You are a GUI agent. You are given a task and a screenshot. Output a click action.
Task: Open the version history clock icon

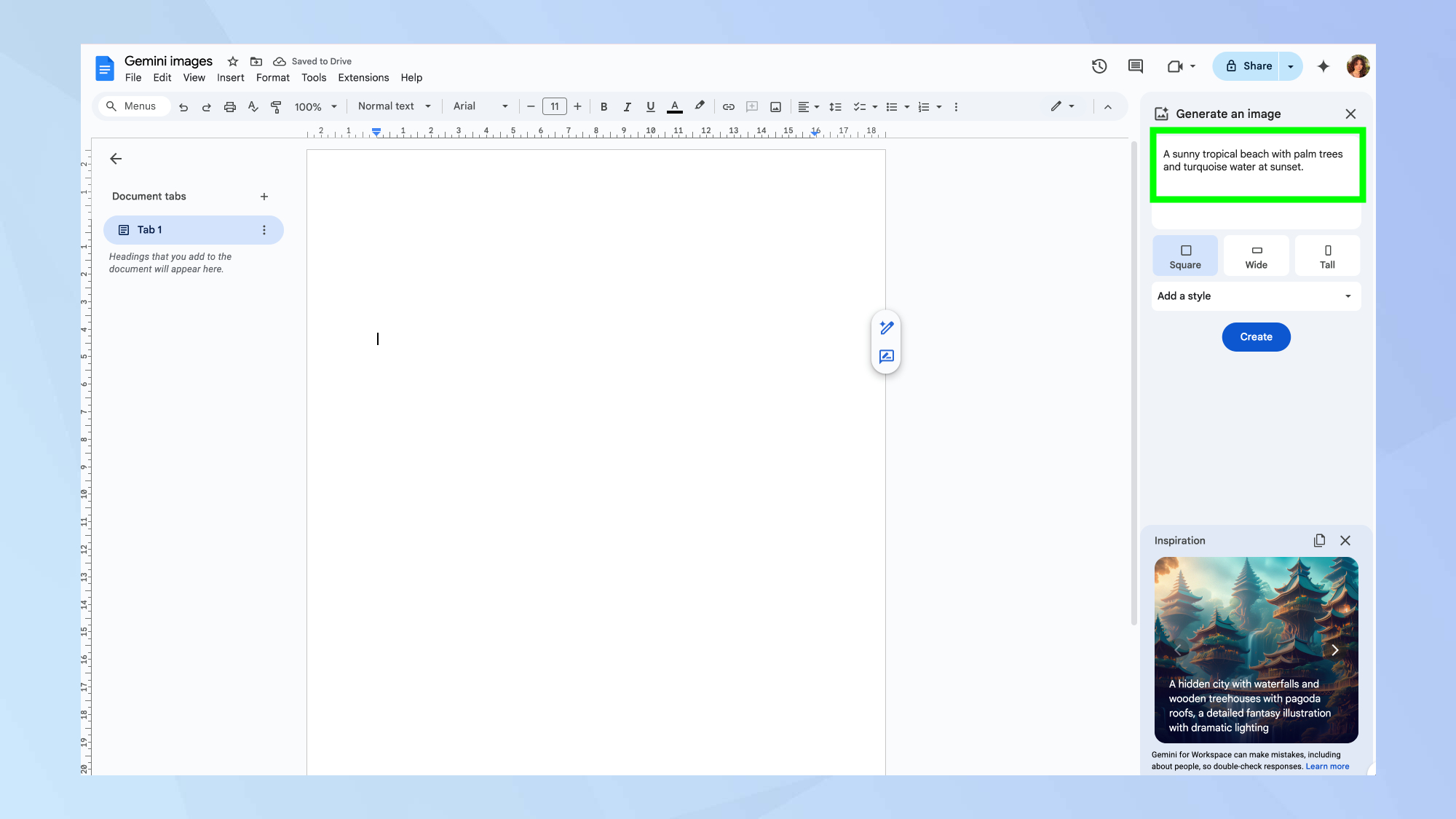(1099, 66)
